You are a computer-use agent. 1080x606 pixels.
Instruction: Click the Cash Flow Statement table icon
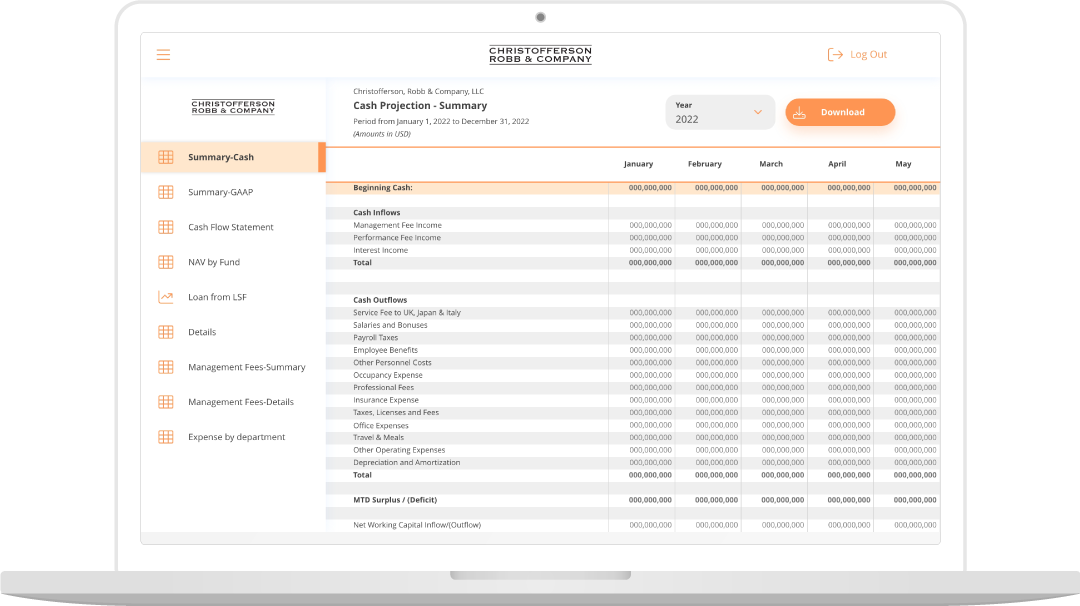click(166, 227)
